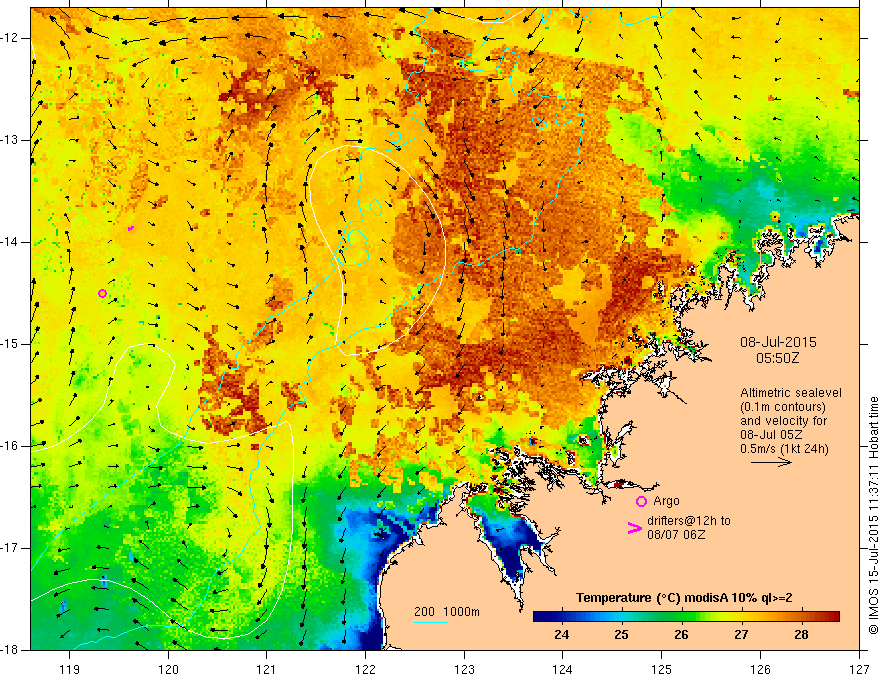Viewport: 880px width, 680px height.
Task: Click colorbar tick label '24'
Action: (561, 635)
